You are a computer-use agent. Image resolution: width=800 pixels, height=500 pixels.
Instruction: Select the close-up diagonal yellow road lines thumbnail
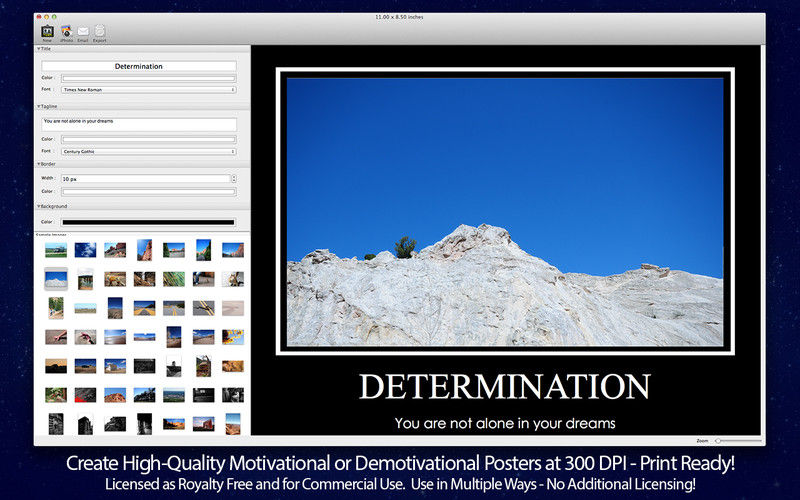point(204,308)
